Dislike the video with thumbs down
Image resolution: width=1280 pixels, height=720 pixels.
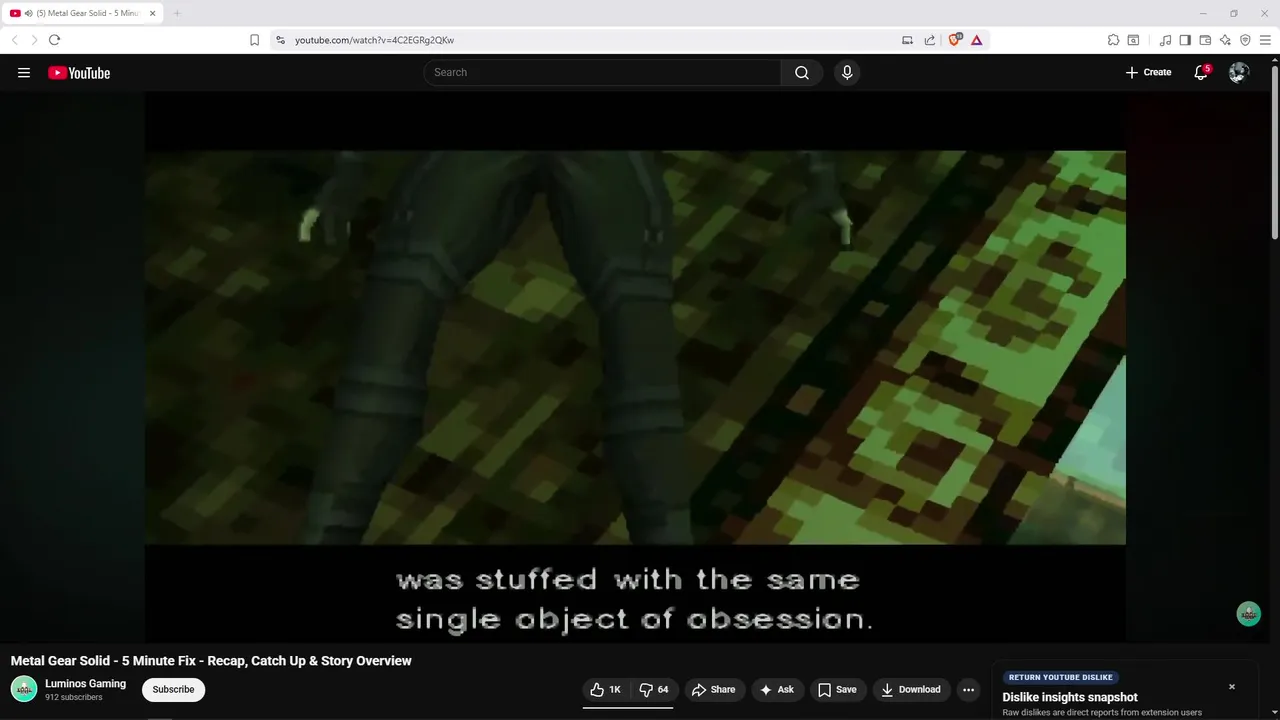[654, 689]
